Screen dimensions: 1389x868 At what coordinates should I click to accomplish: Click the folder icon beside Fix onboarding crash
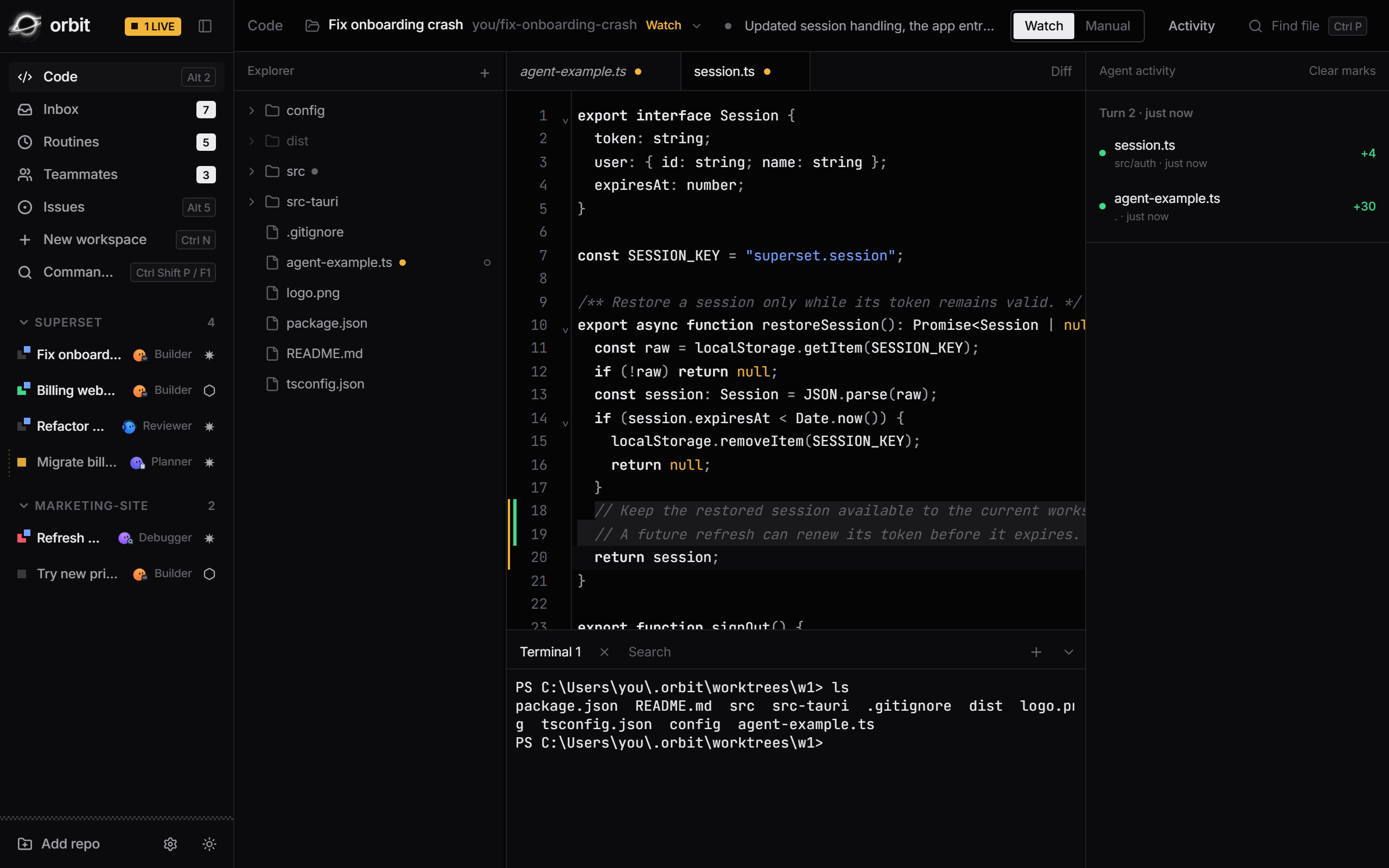click(312, 26)
